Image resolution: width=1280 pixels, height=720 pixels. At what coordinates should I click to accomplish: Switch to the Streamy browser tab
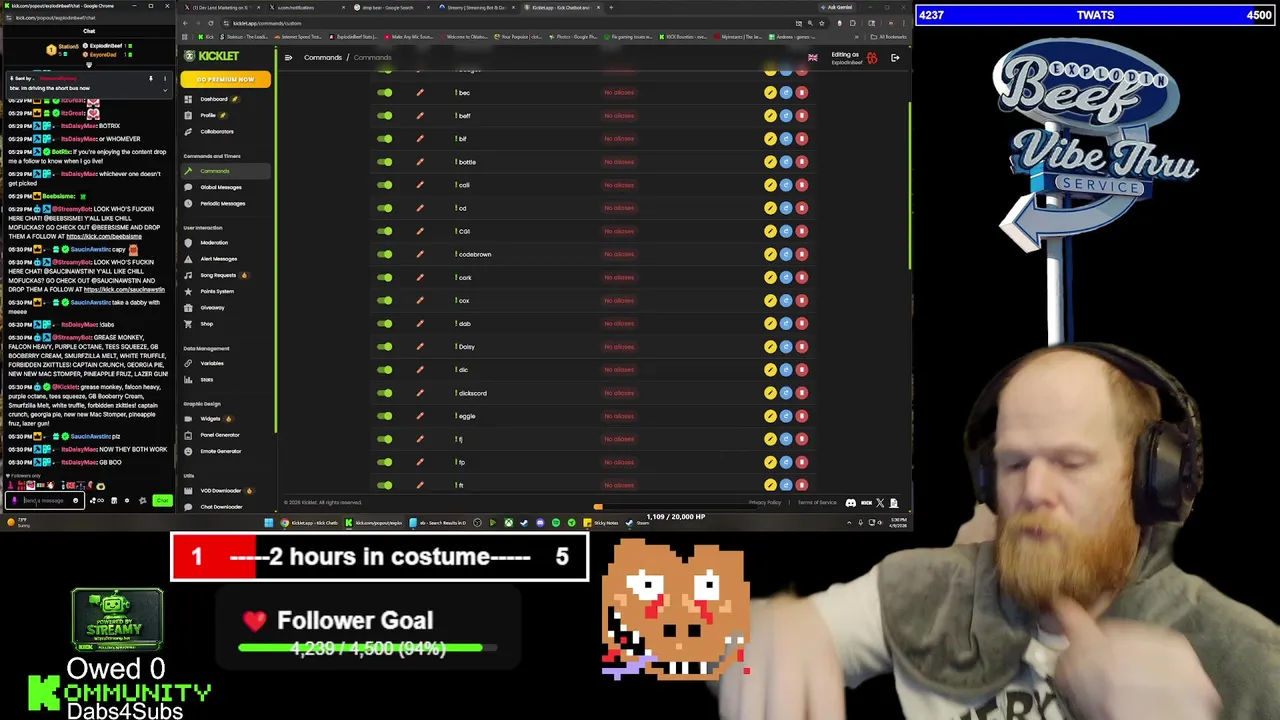[x=478, y=7]
